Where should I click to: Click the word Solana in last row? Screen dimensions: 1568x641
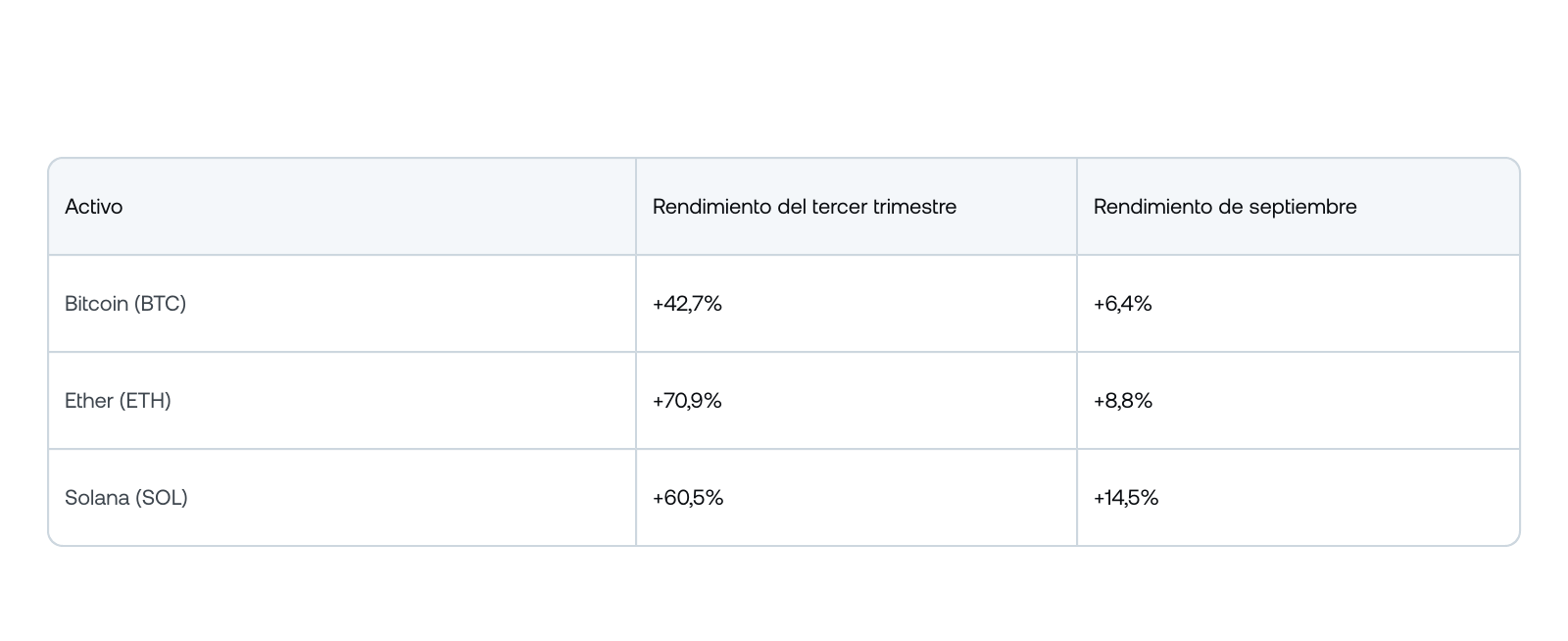click(x=97, y=498)
